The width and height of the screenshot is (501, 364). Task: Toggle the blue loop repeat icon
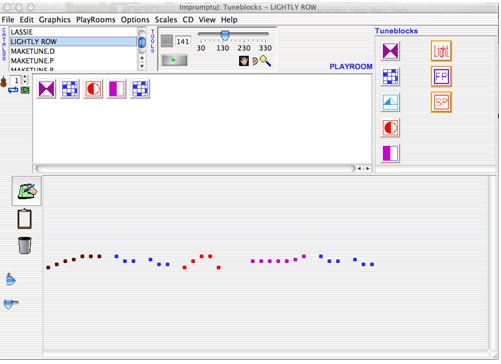coord(13,90)
